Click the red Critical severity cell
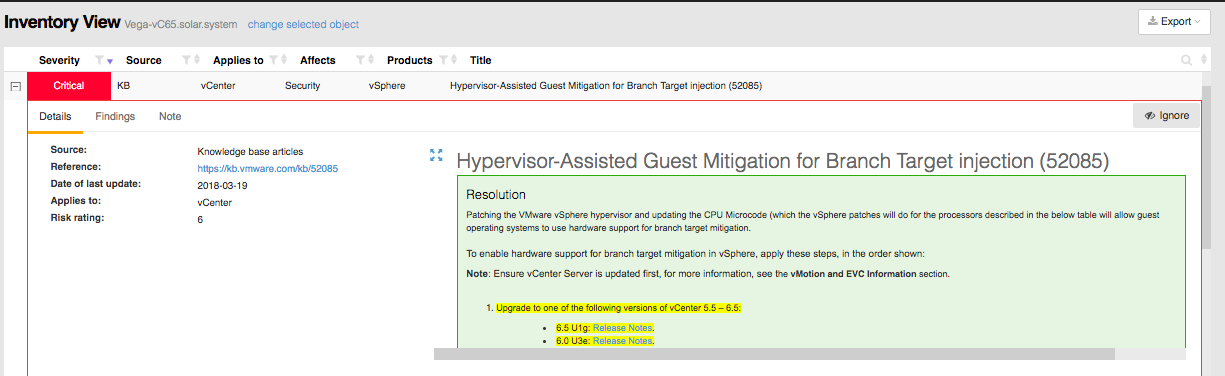Viewport: 1225px width, 376px height. pos(68,86)
